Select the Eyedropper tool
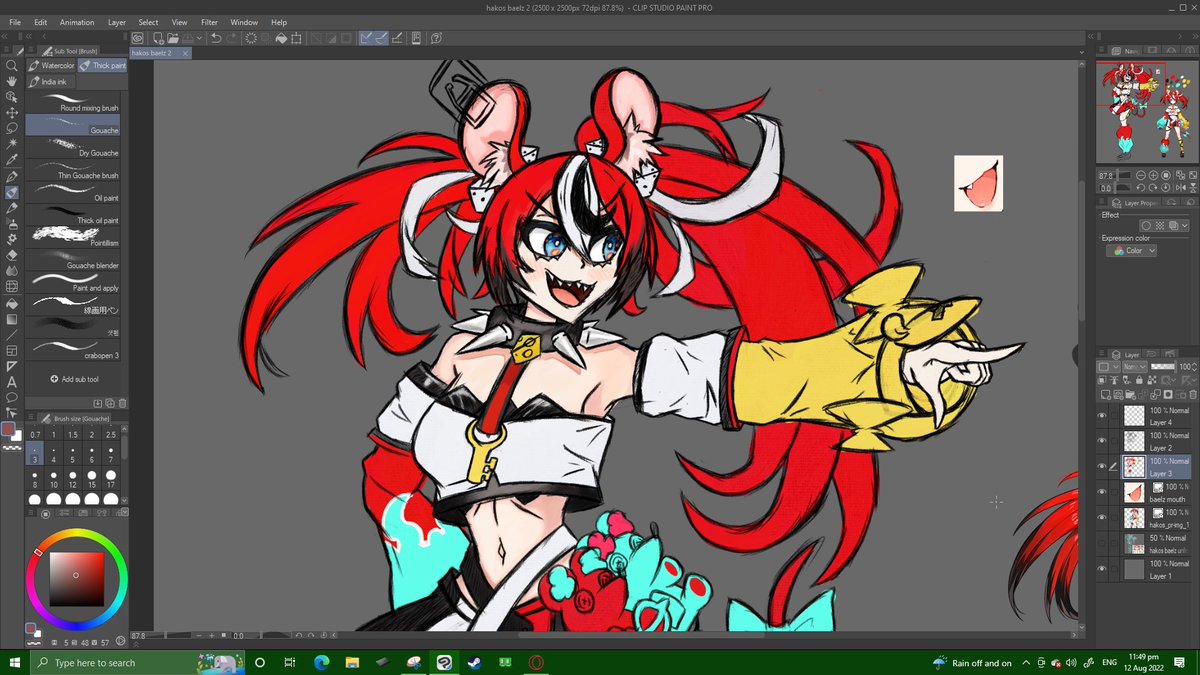 [12, 160]
